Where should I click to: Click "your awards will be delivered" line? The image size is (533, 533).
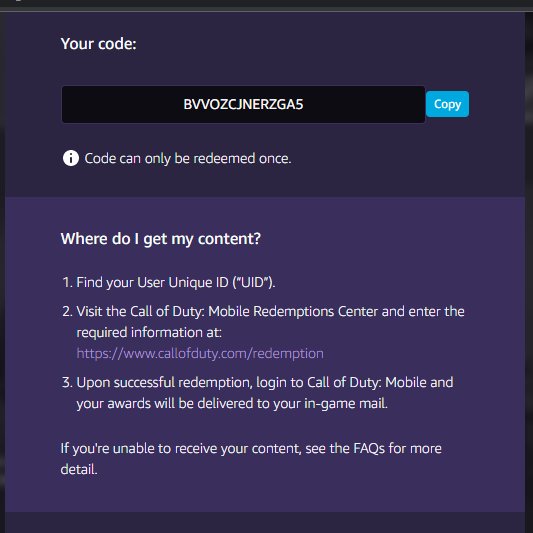click(x=232, y=403)
